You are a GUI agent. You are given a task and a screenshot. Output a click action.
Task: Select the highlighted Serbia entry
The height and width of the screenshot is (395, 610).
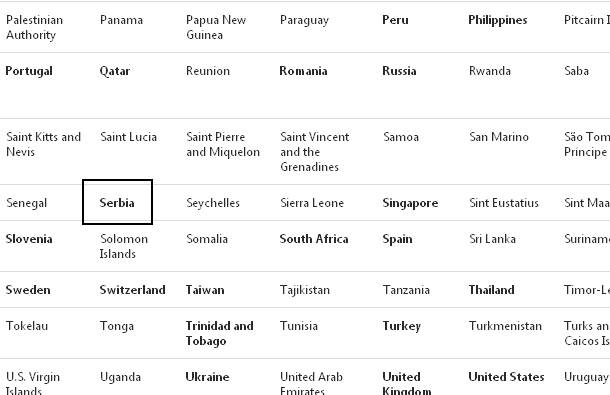coord(117,203)
